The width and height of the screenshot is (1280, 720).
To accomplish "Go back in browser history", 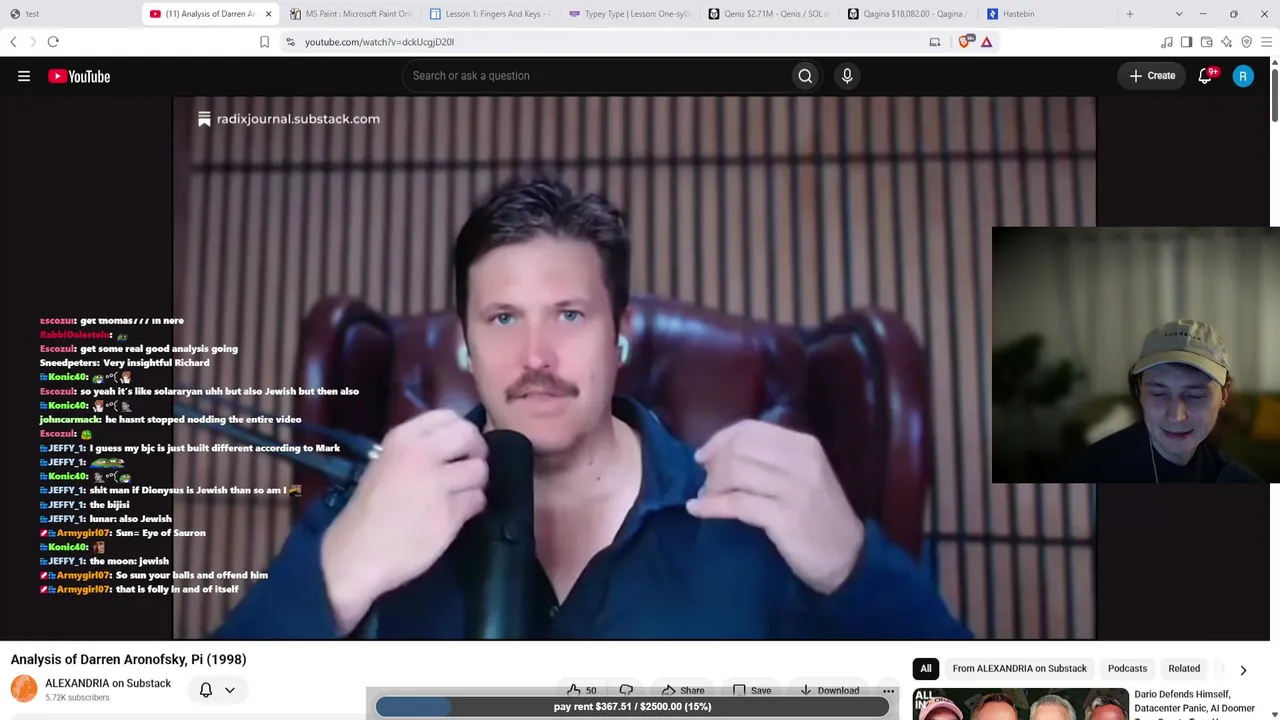I will [x=13, y=42].
